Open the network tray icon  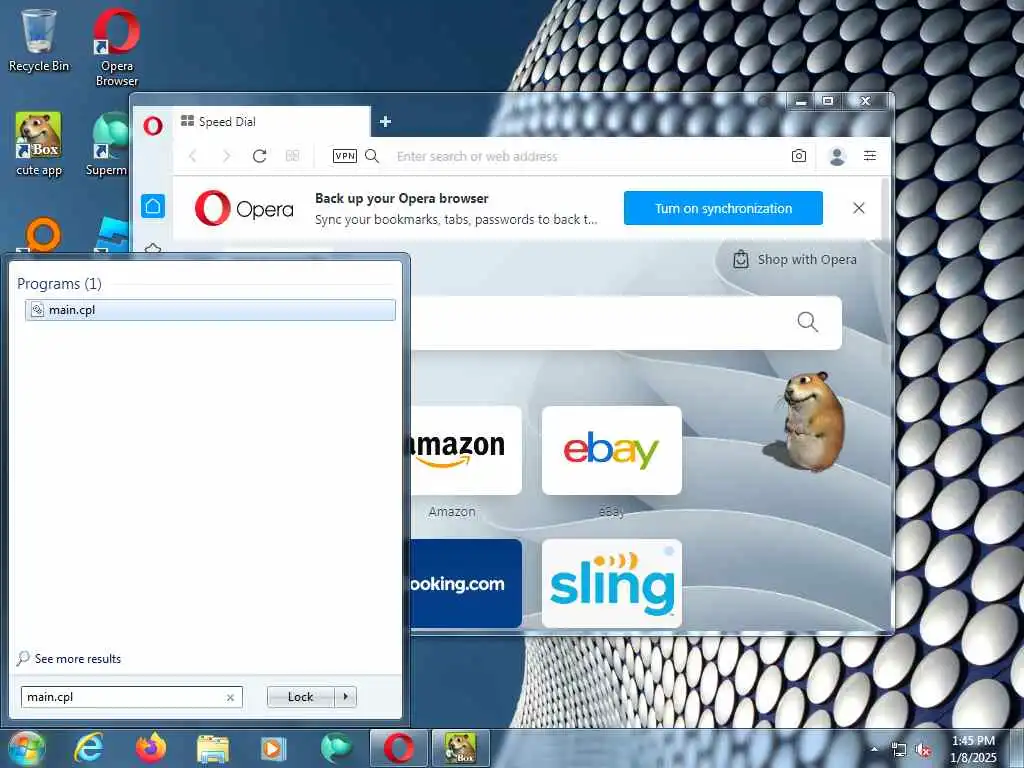click(899, 750)
